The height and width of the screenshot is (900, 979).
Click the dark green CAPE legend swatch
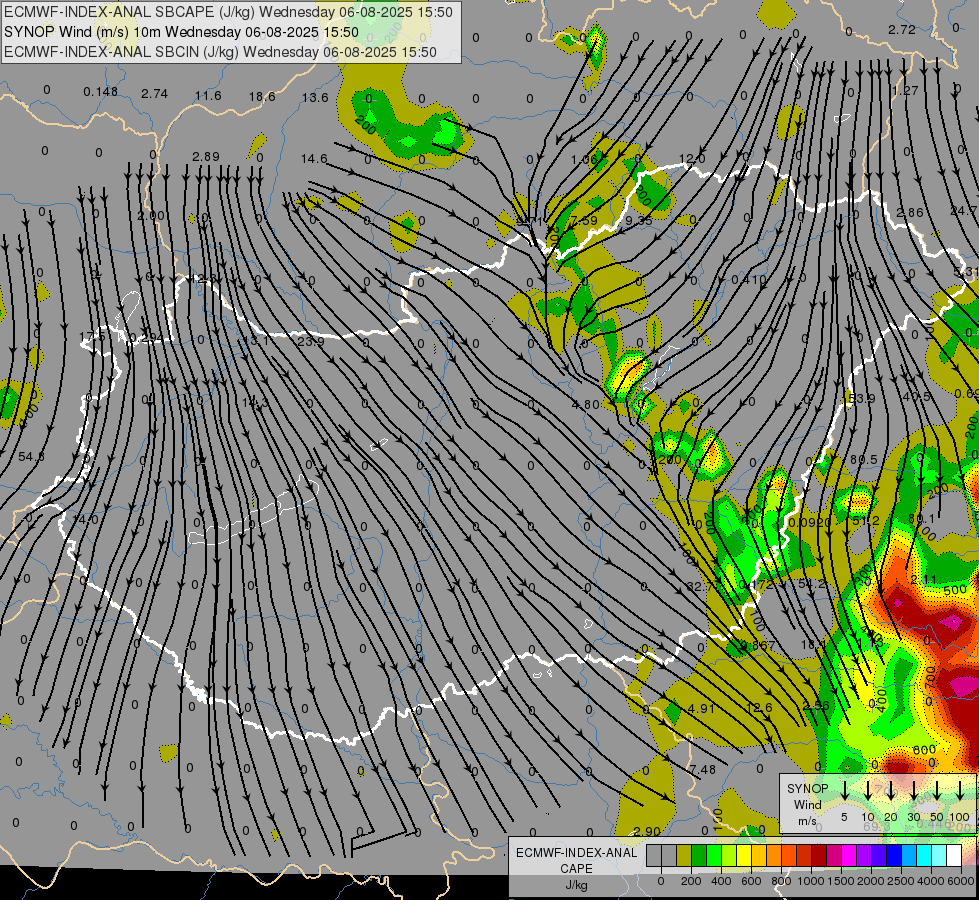(699, 855)
